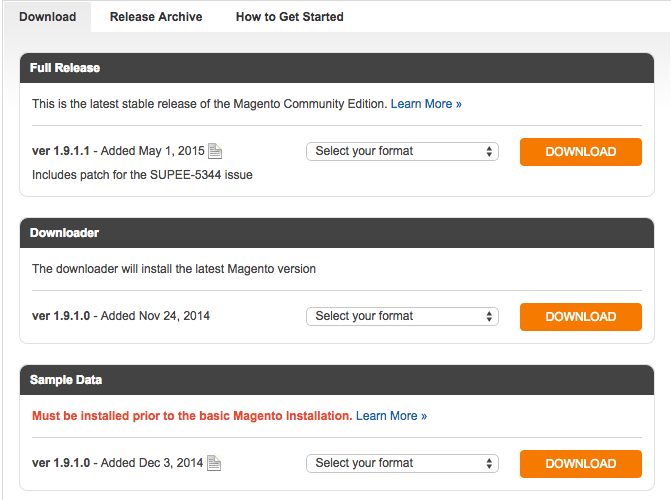The width and height of the screenshot is (671, 500).
Task: Select text 'Includes patch for the SUPEE-5344 issue'
Action: point(142,175)
